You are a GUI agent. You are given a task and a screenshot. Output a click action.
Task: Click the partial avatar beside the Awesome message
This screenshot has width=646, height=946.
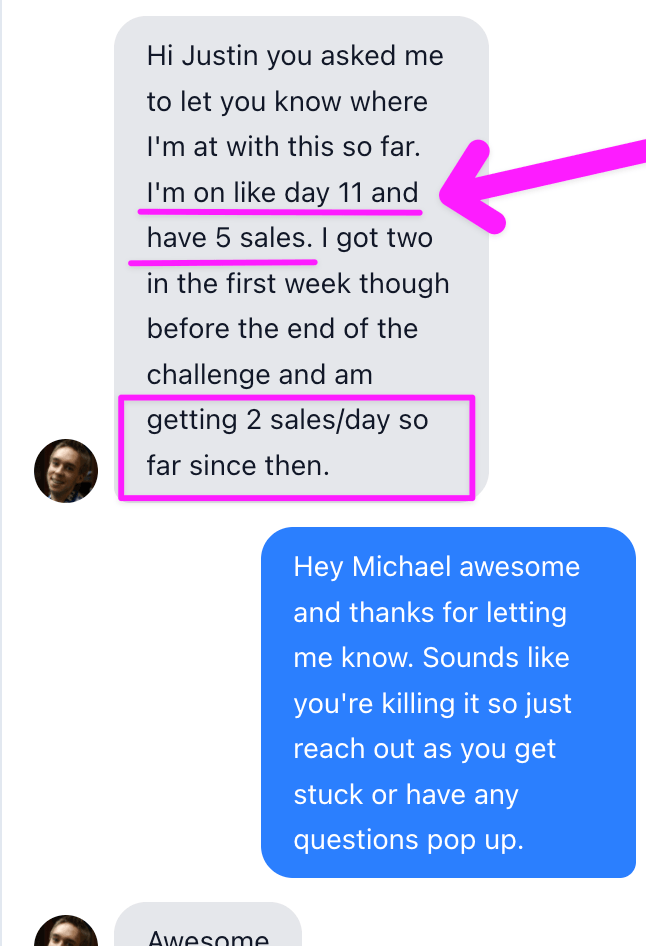66,932
